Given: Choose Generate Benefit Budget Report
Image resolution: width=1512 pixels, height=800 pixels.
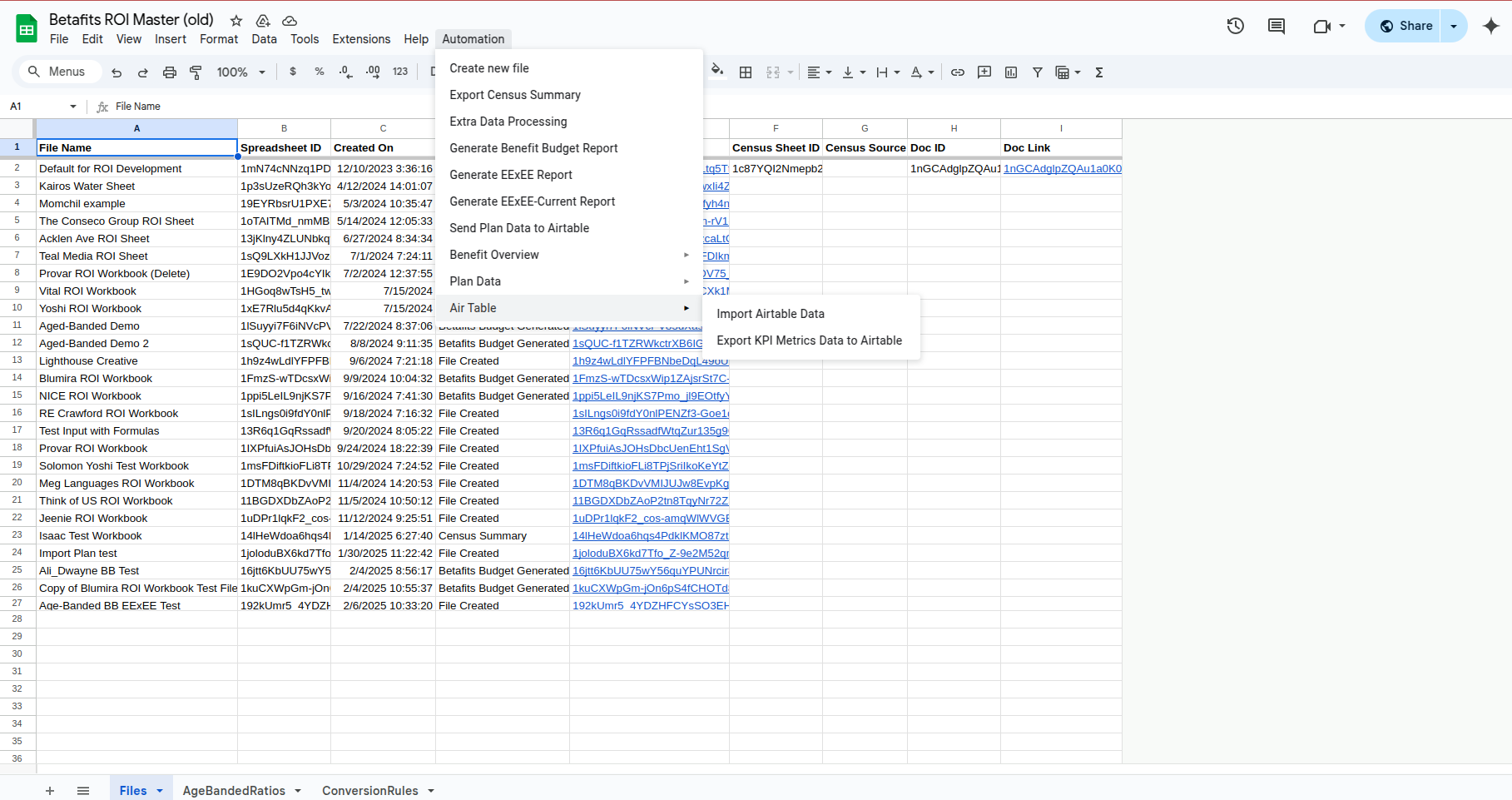Looking at the screenshot, I should coord(569,148).
